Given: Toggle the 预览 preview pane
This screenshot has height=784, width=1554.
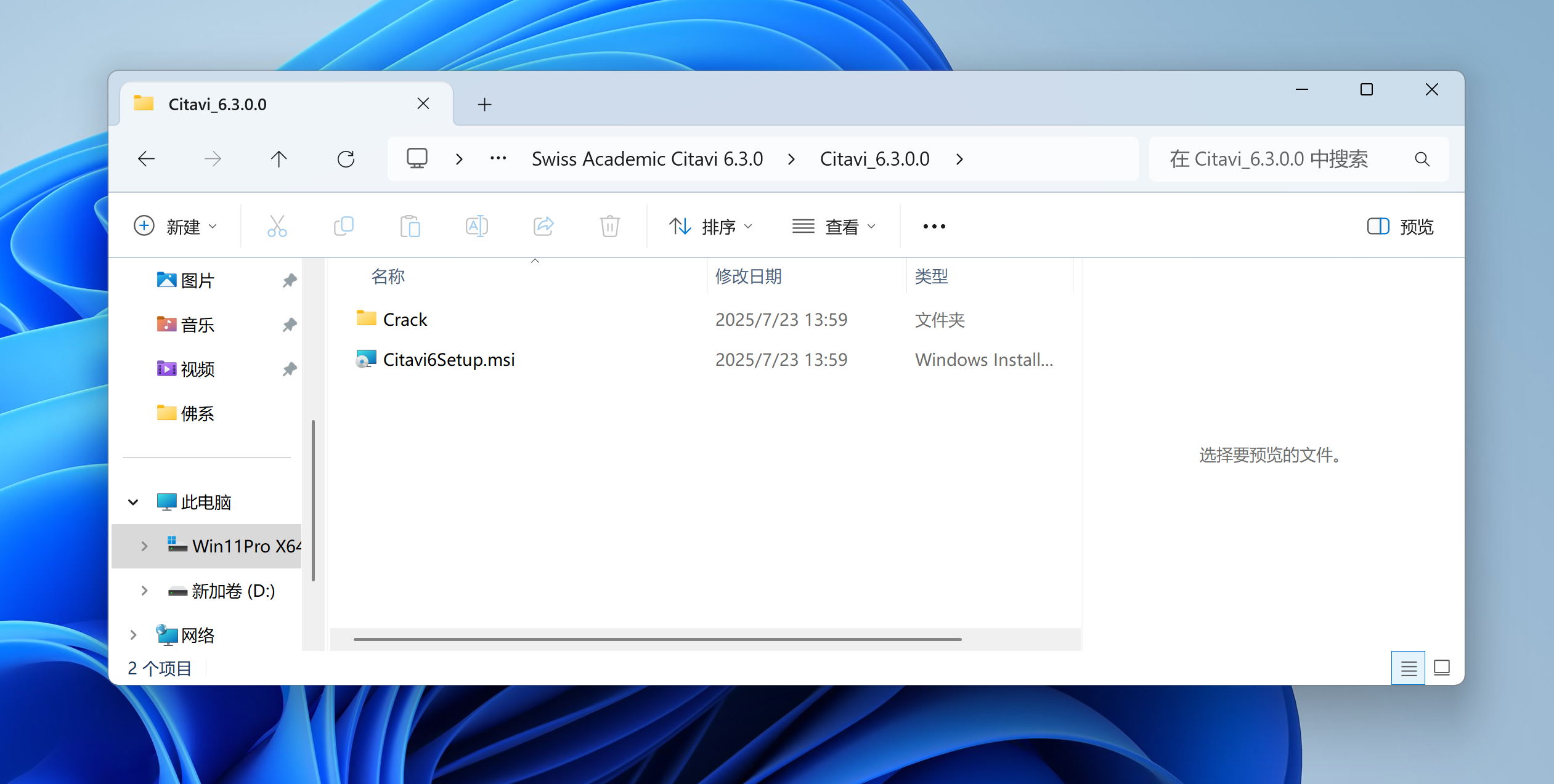Looking at the screenshot, I should (x=1400, y=227).
